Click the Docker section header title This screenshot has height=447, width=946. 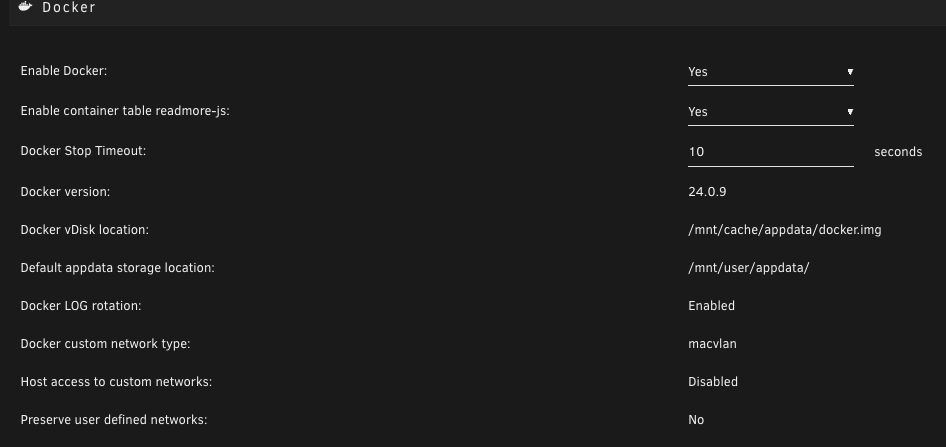(x=69, y=8)
